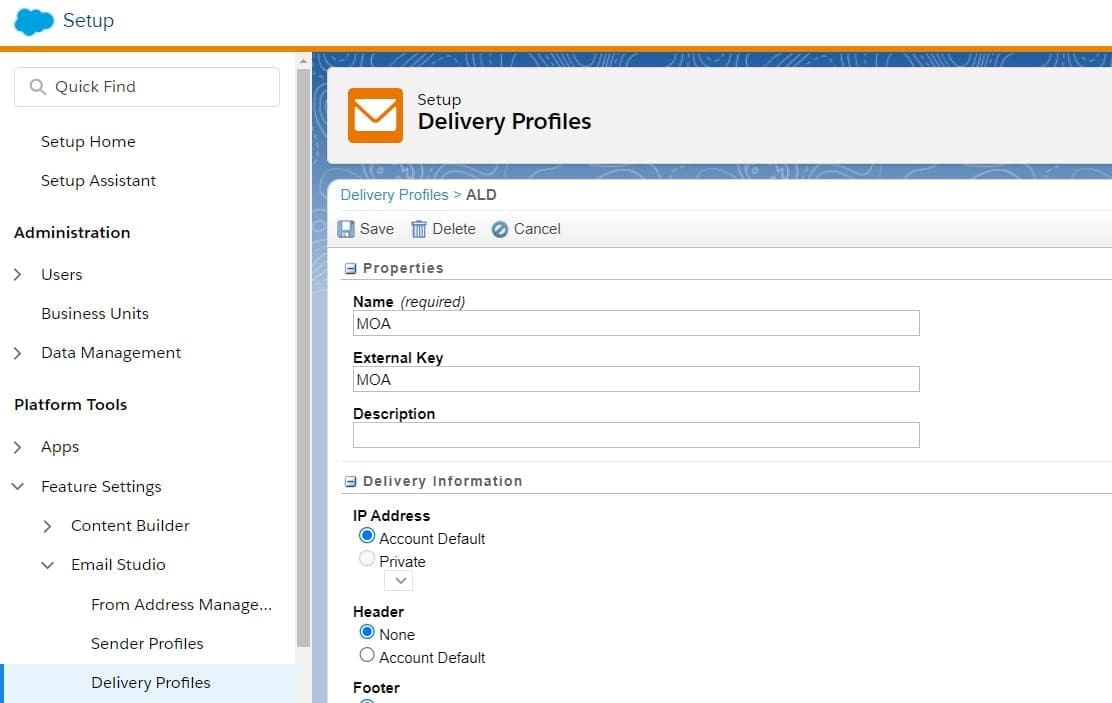Collapse the Feature Settings section
Image resolution: width=1112 pixels, height=703 pixels.
[18, 487]
